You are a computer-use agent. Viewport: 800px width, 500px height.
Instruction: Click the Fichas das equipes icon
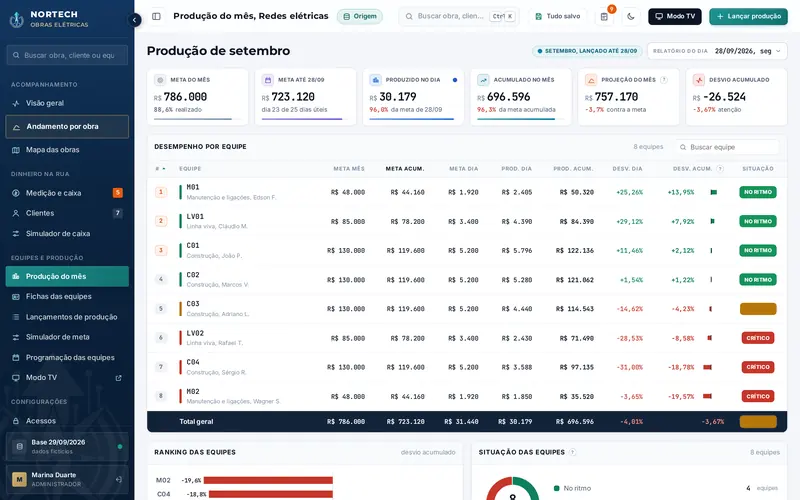tap(16, 296)
